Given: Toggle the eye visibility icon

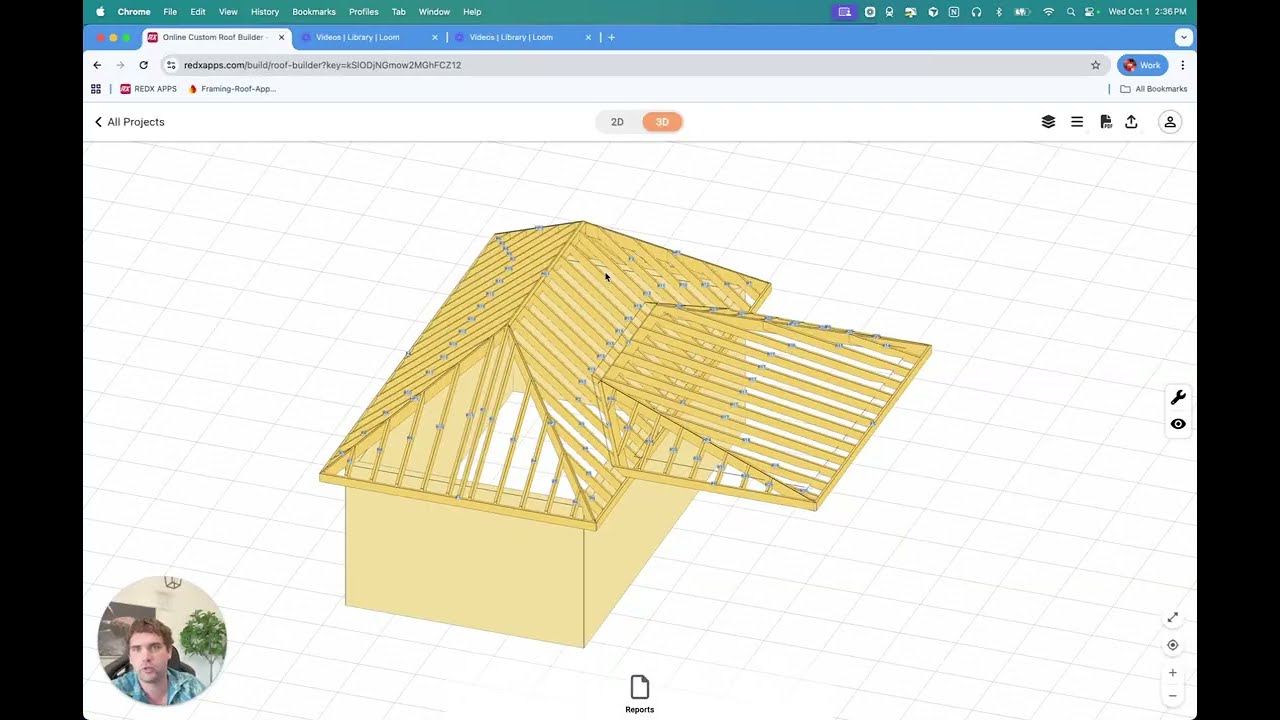Looking at the screenshot, I should click(1178, 424).
